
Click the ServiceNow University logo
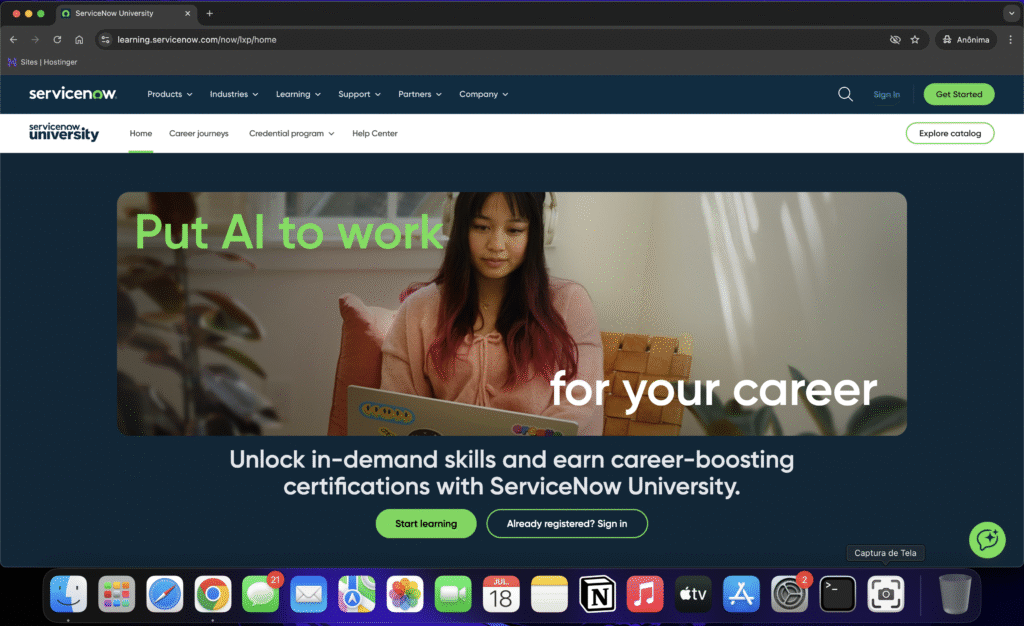coord(64,132)
